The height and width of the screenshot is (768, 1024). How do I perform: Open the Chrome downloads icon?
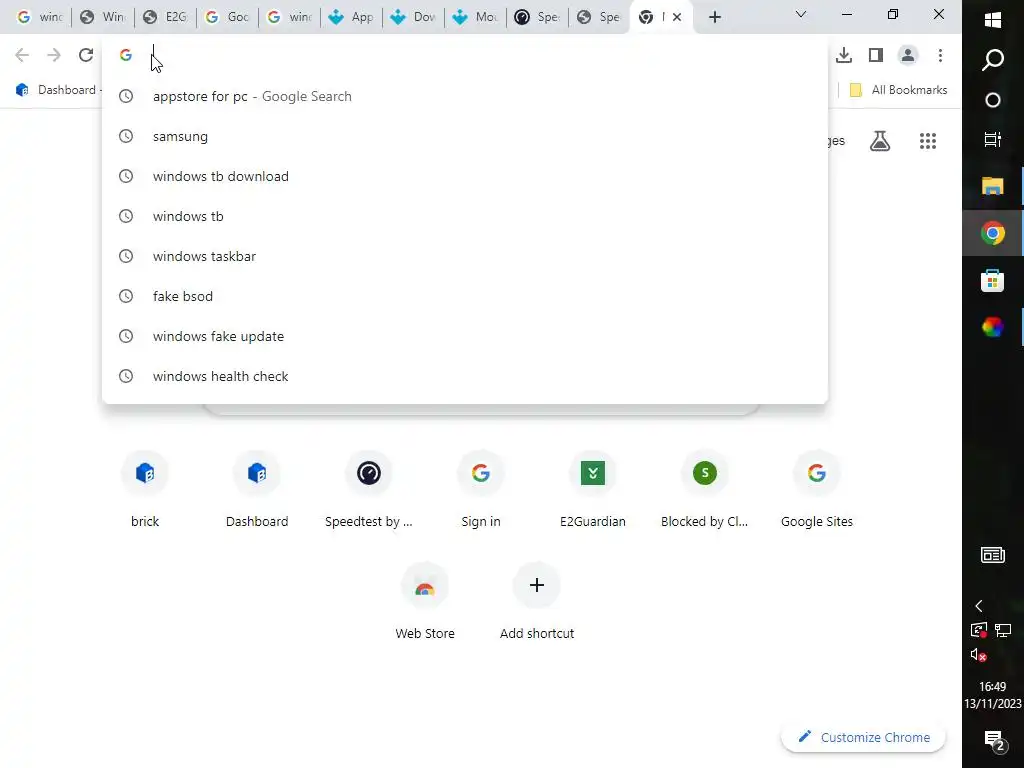point(844,56)
